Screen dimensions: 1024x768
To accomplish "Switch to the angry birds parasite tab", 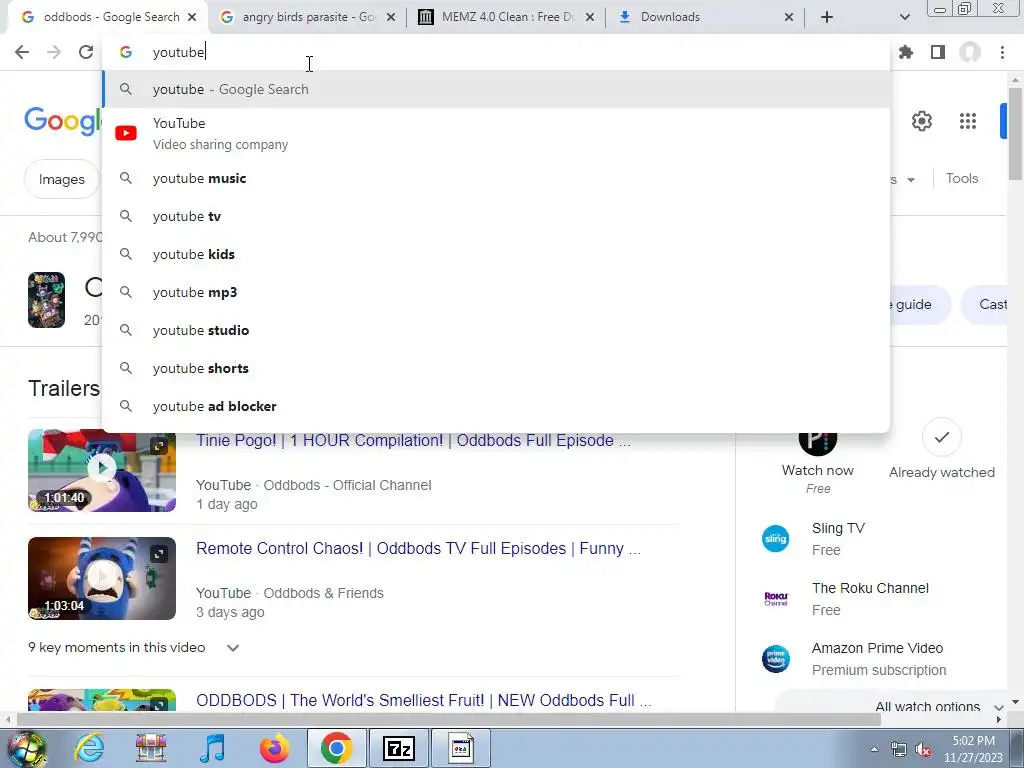I will (x=308, y=17).
